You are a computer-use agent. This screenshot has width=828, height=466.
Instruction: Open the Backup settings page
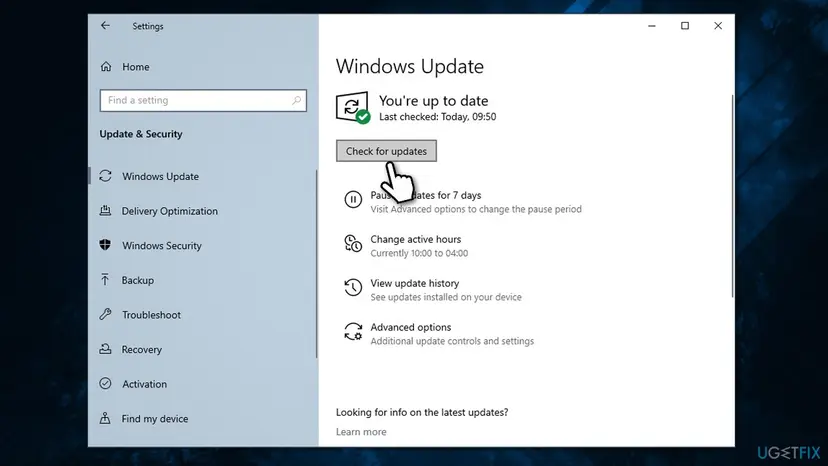click(x=137, y=280)
